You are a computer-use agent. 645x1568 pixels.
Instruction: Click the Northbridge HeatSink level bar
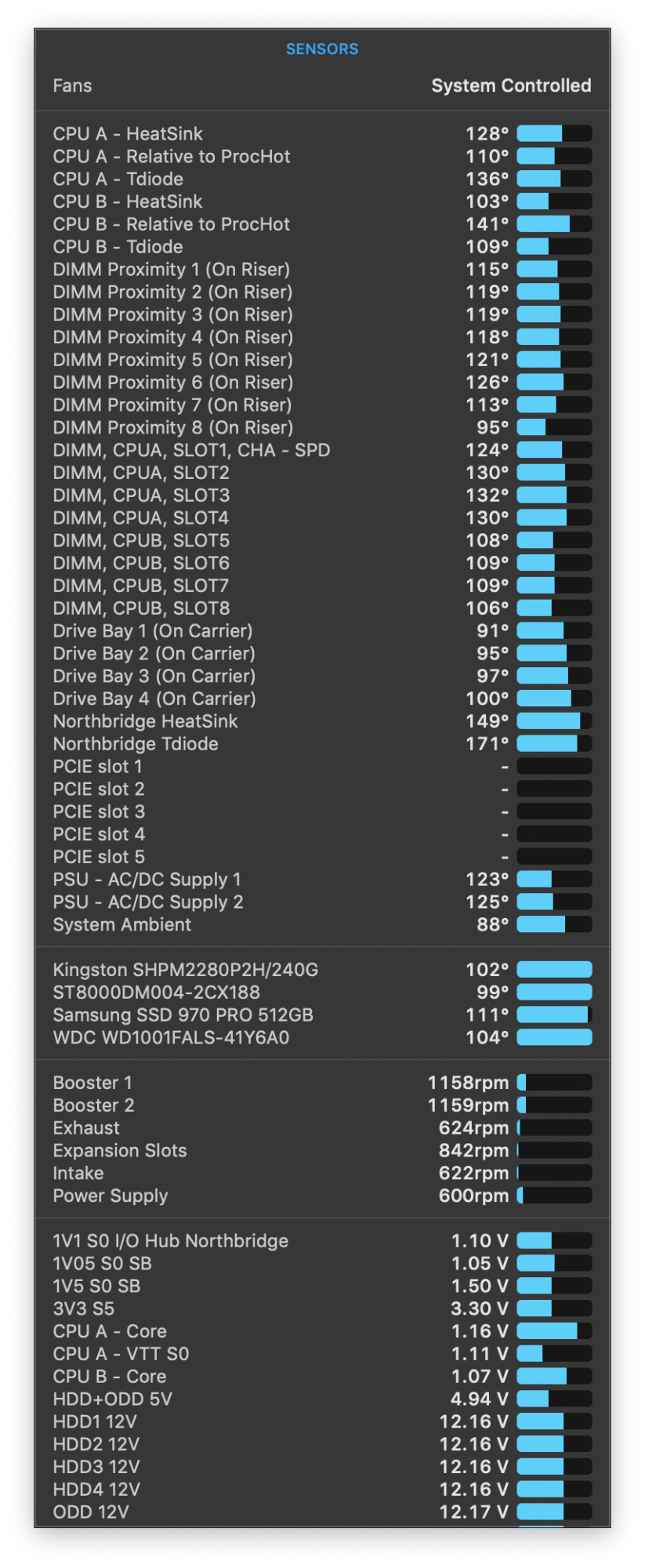pos(554,721)
